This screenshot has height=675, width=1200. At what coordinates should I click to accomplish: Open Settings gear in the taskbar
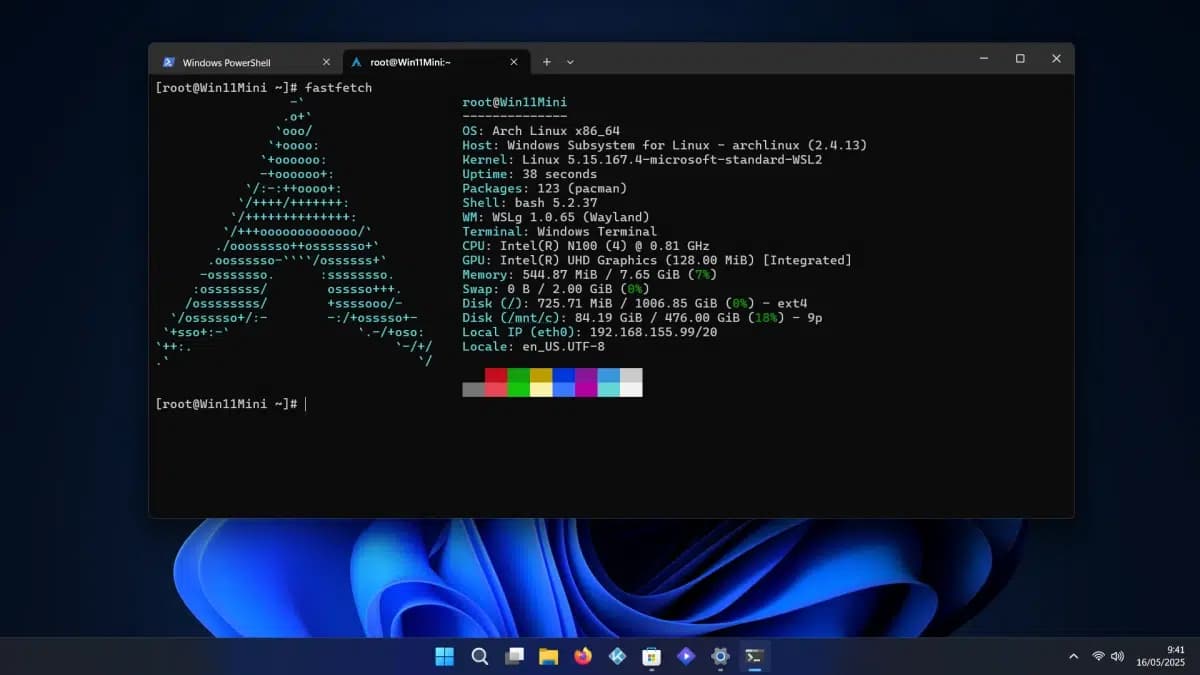pyautogui.click(x=720, y=656)
